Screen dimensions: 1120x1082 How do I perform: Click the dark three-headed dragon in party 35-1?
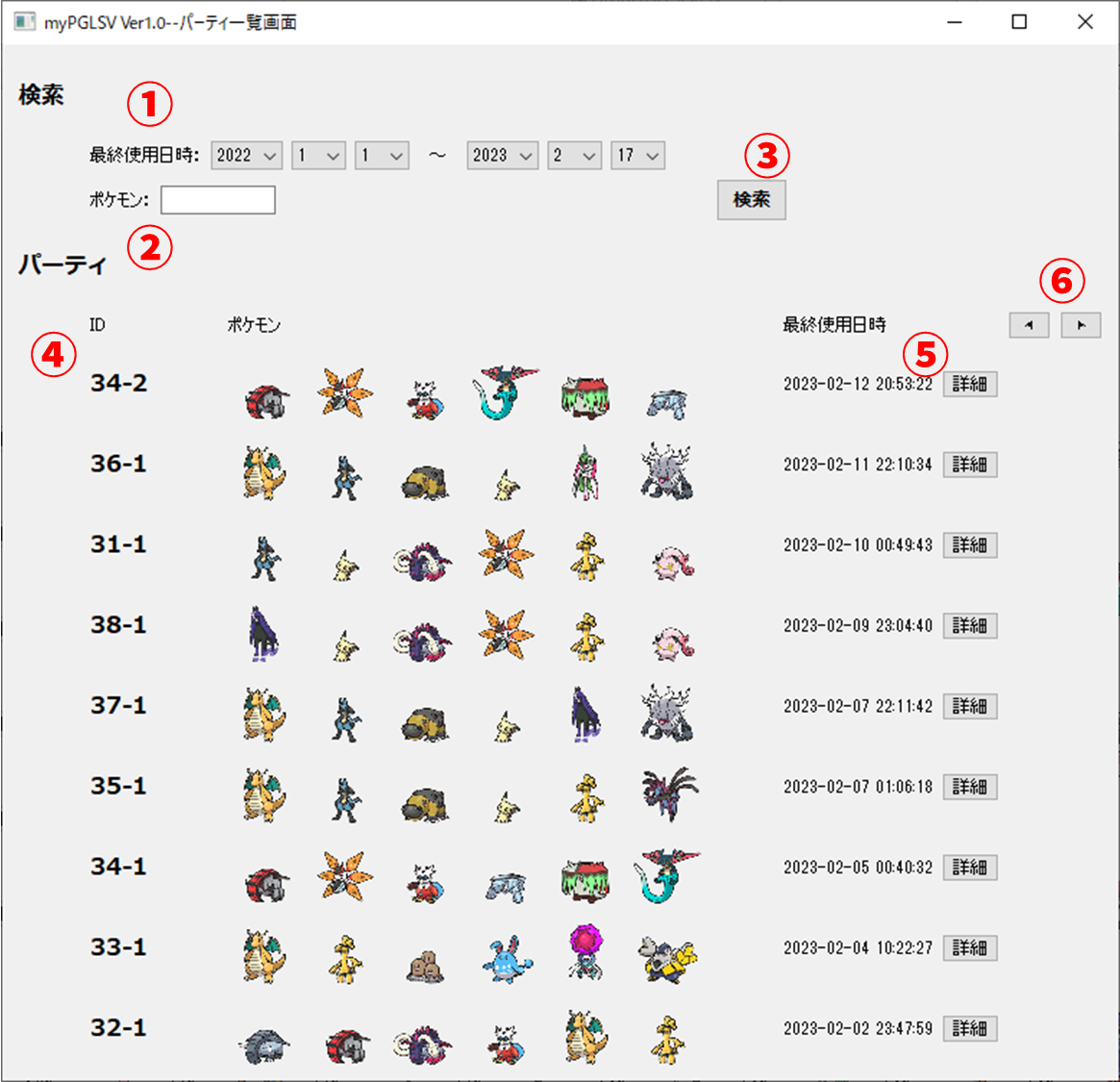click(x=670, y=794)
